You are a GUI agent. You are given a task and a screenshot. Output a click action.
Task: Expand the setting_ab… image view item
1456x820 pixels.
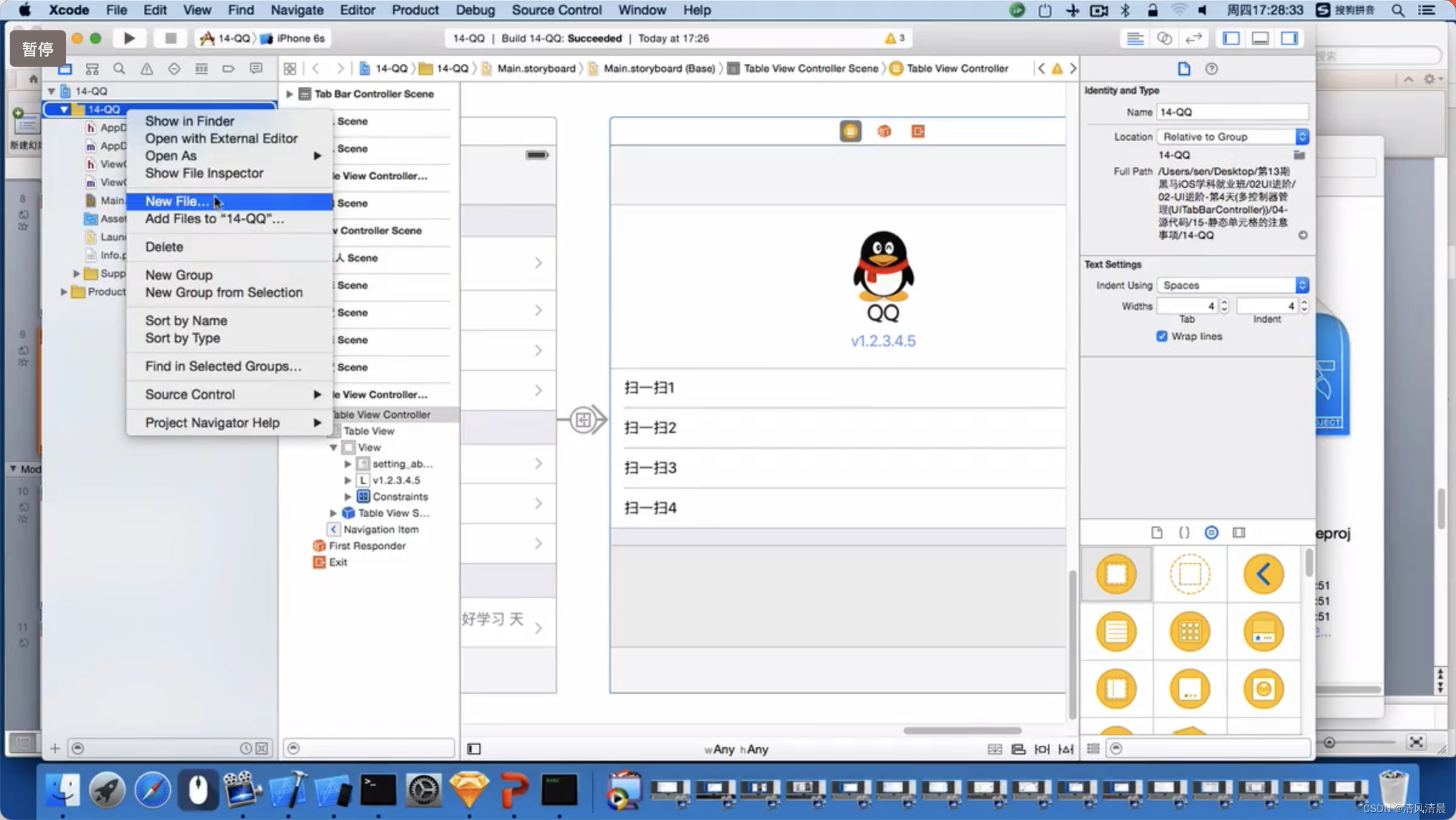[x=348, y=464]
